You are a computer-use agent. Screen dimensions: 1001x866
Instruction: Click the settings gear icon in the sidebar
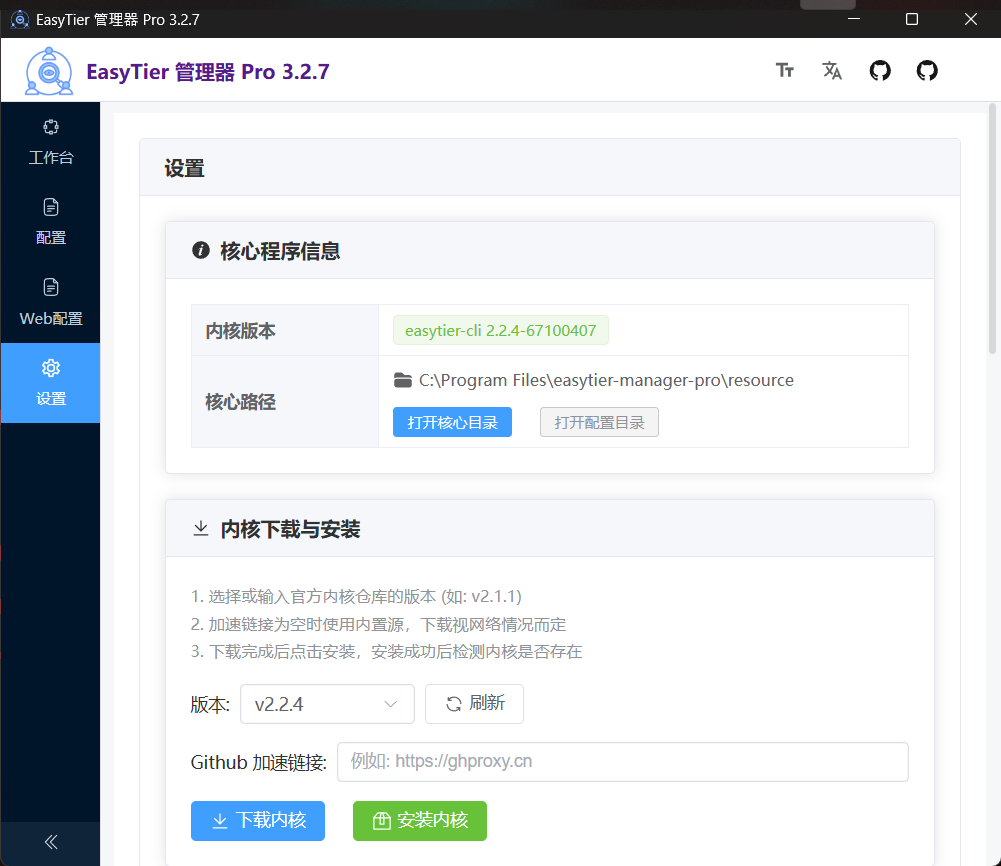click(50, 367)
